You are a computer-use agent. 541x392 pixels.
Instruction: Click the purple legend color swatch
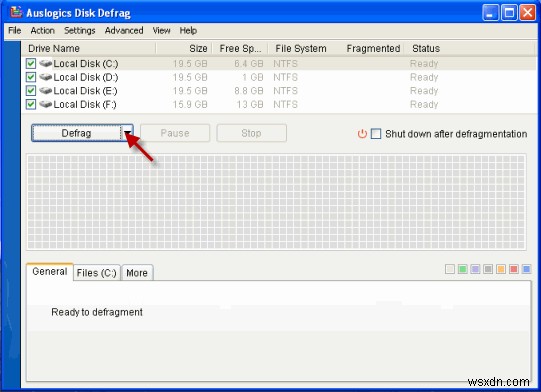click(x=475, y=269)
